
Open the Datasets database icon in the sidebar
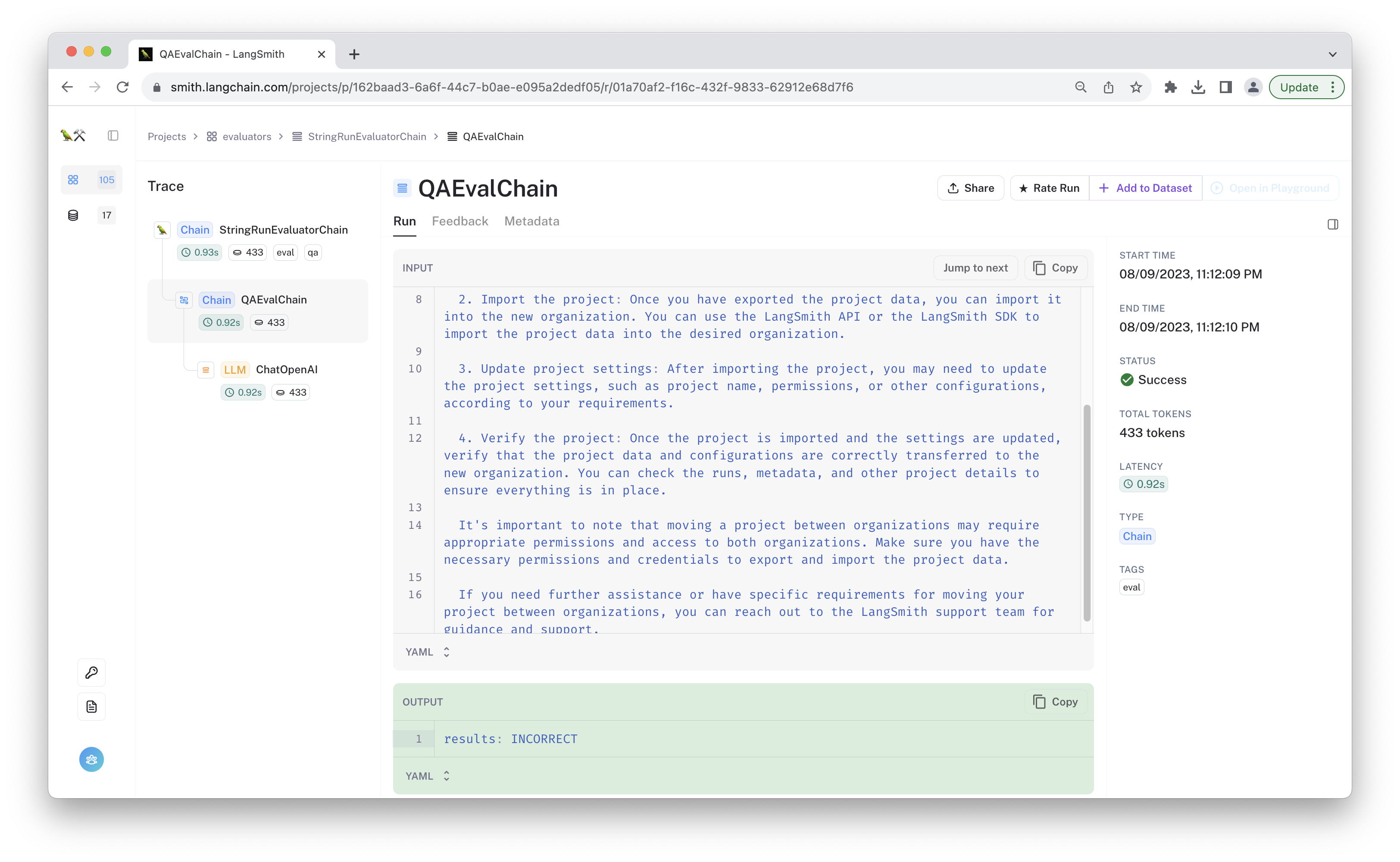pos(73,215)
